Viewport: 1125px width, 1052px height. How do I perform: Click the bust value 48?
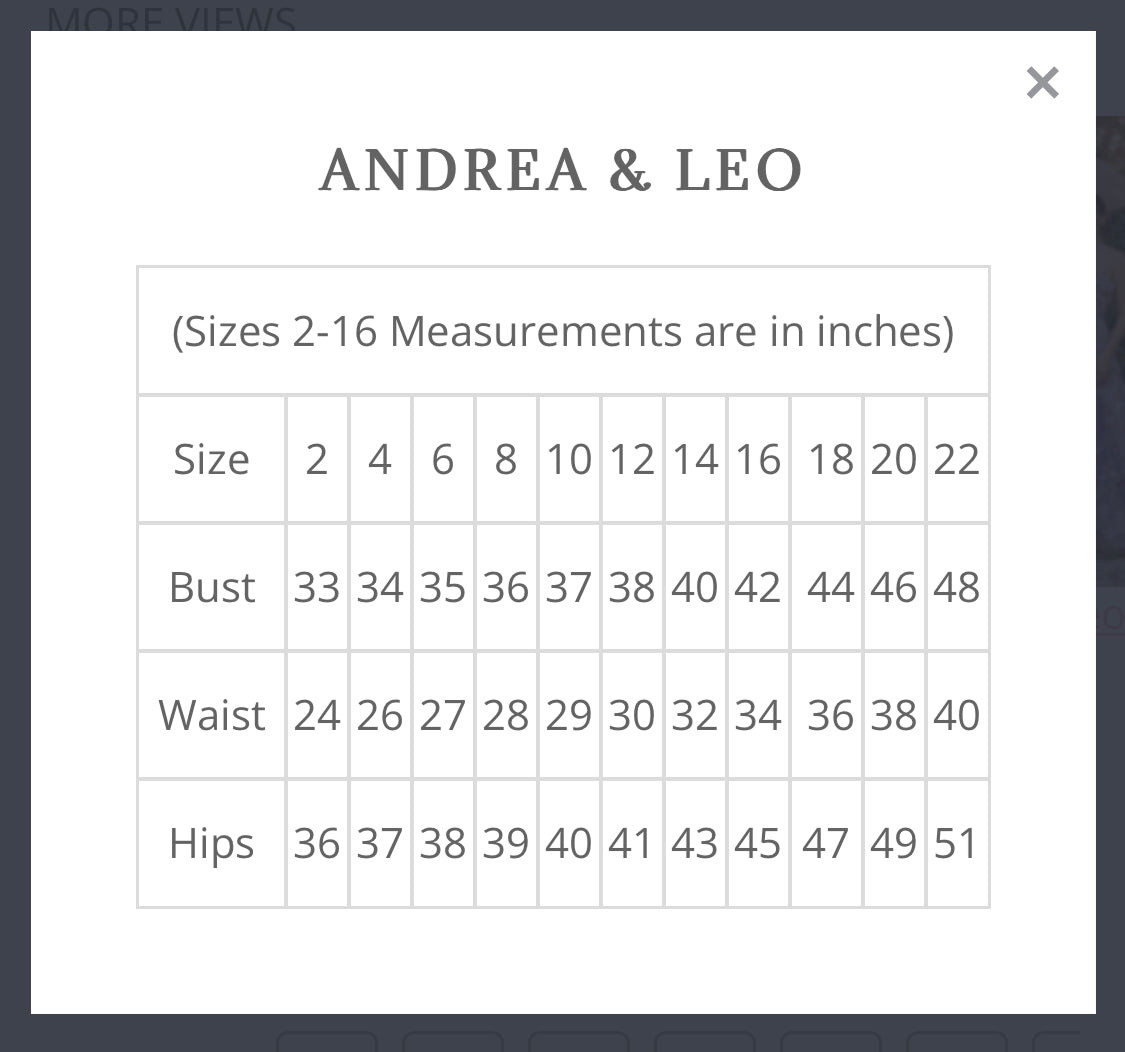(957, 588)
